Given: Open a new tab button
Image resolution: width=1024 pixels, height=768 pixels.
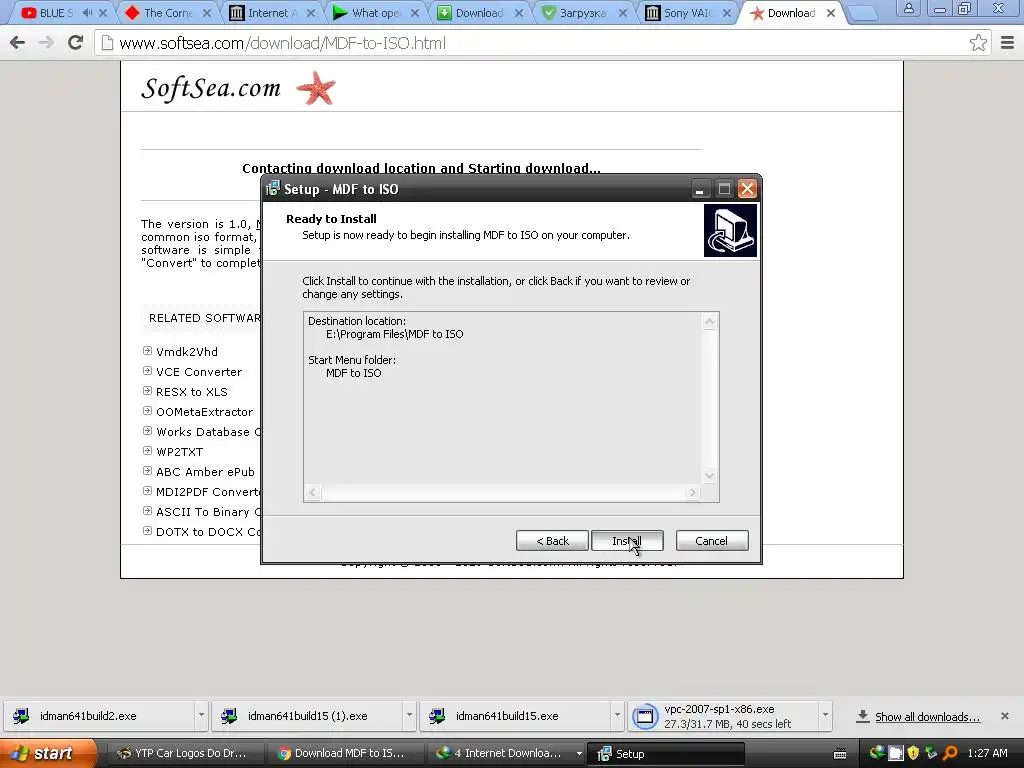Looking at the screenshot, I should coord(863,14).
